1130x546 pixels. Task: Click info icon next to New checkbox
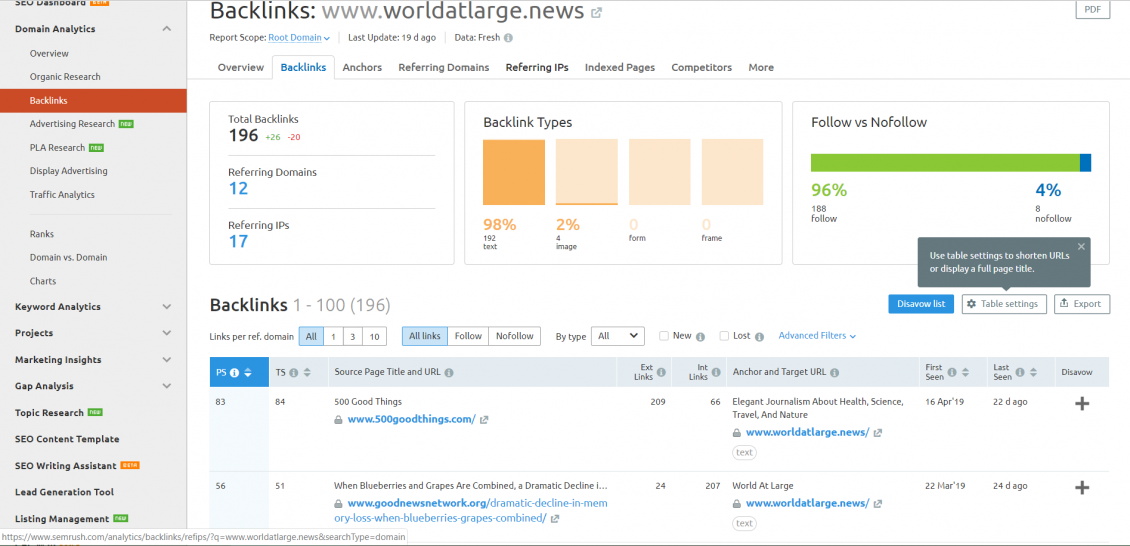tap(700, 336)
